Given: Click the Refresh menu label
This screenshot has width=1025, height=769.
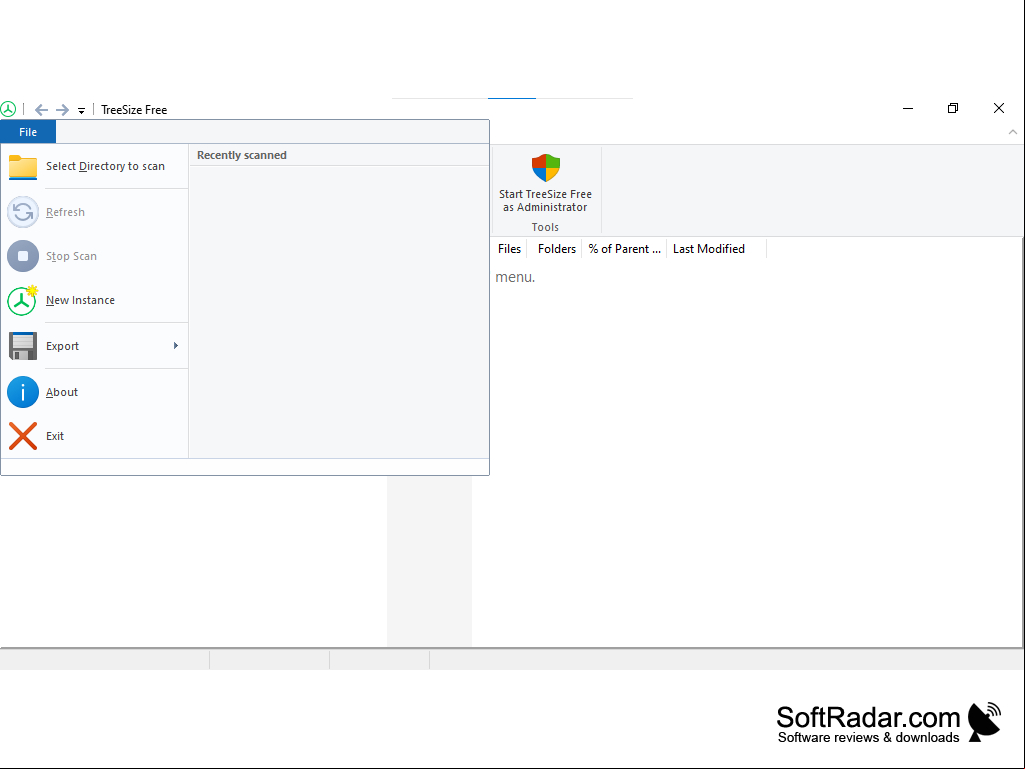Looking at the screenshot, I should (x=65, y=212).
